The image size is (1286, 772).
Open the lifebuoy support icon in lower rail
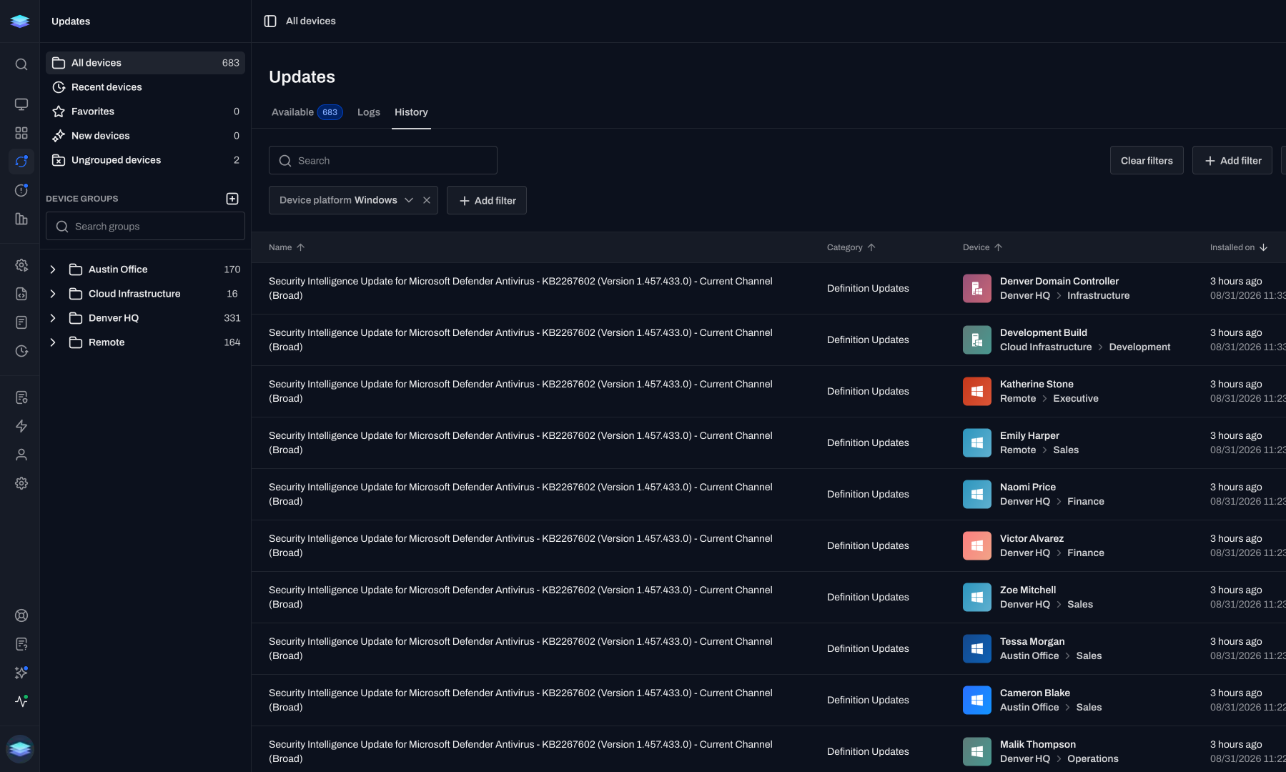click(21, 616)
